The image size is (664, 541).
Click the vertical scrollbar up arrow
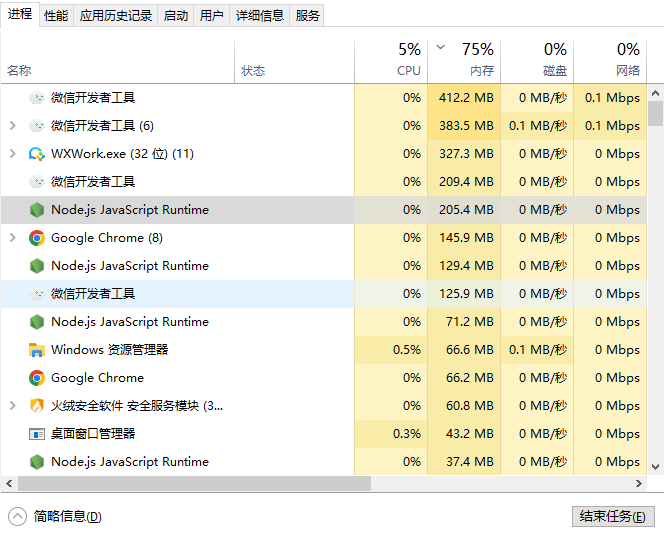coord(656,93)
